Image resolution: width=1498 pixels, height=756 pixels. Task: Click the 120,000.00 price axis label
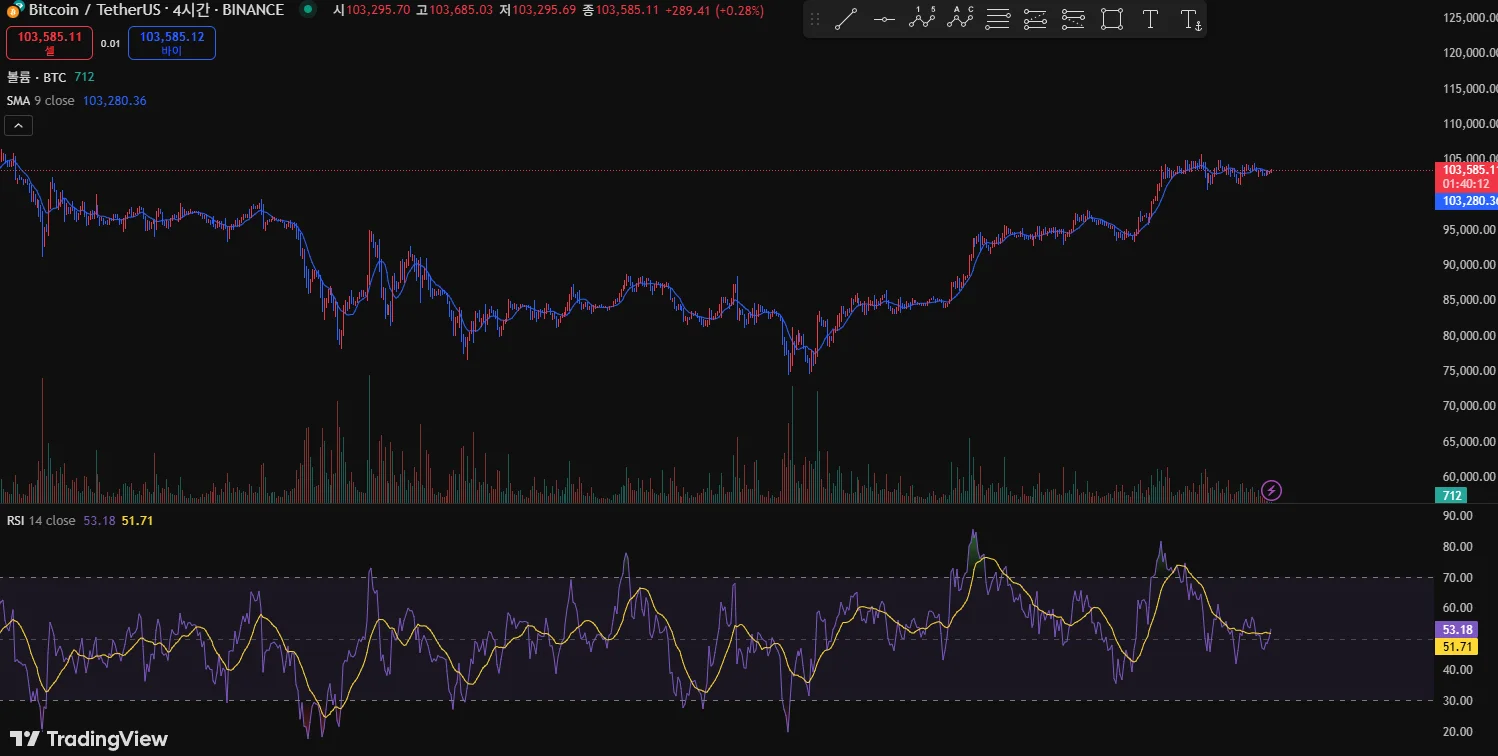click(1470, 53)
